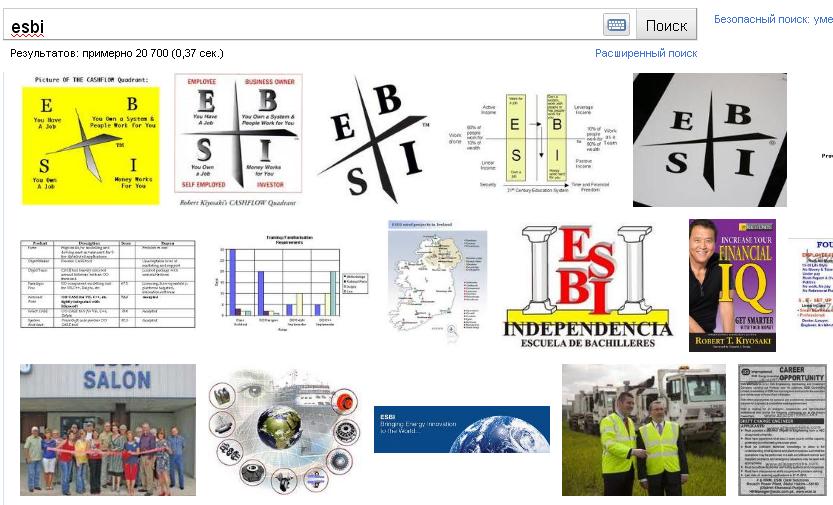Image resolution: width=833 pixels, height=505 pixels.
Task: Open the Salon ribbon-cutting group photo
Action: pyautogui.click(x=108, y=430)
